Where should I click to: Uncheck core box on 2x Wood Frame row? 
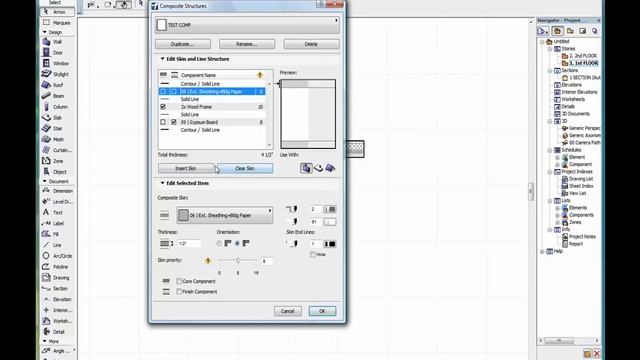[163, 107]
